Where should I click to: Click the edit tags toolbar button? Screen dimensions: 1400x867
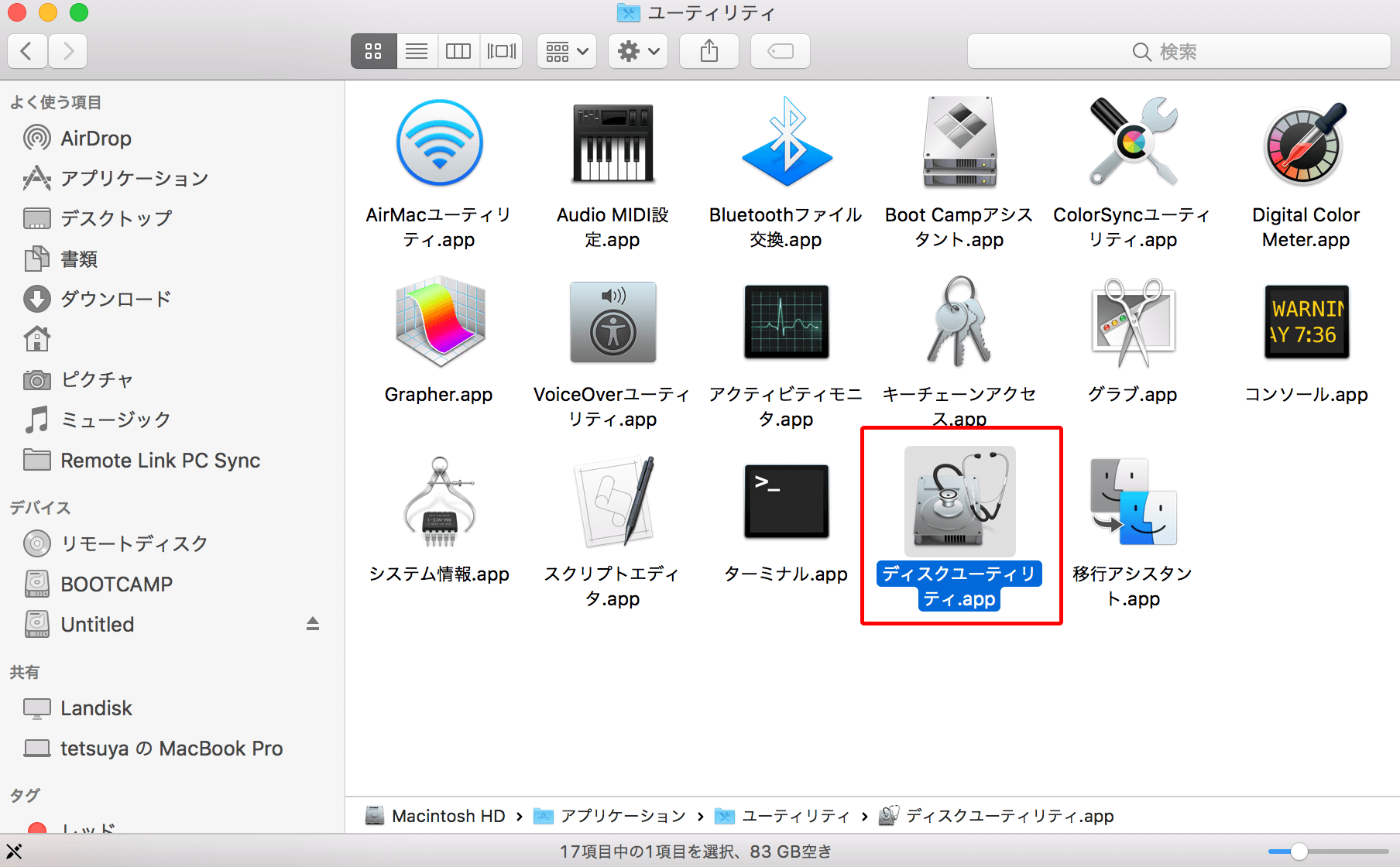coord(781,51)
